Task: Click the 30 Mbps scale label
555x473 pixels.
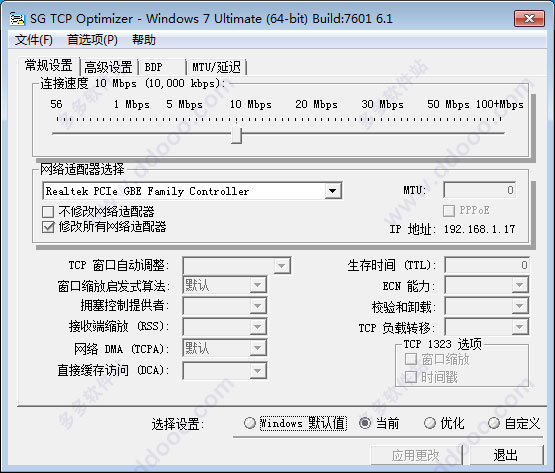Action: click(x=382, y=104)
